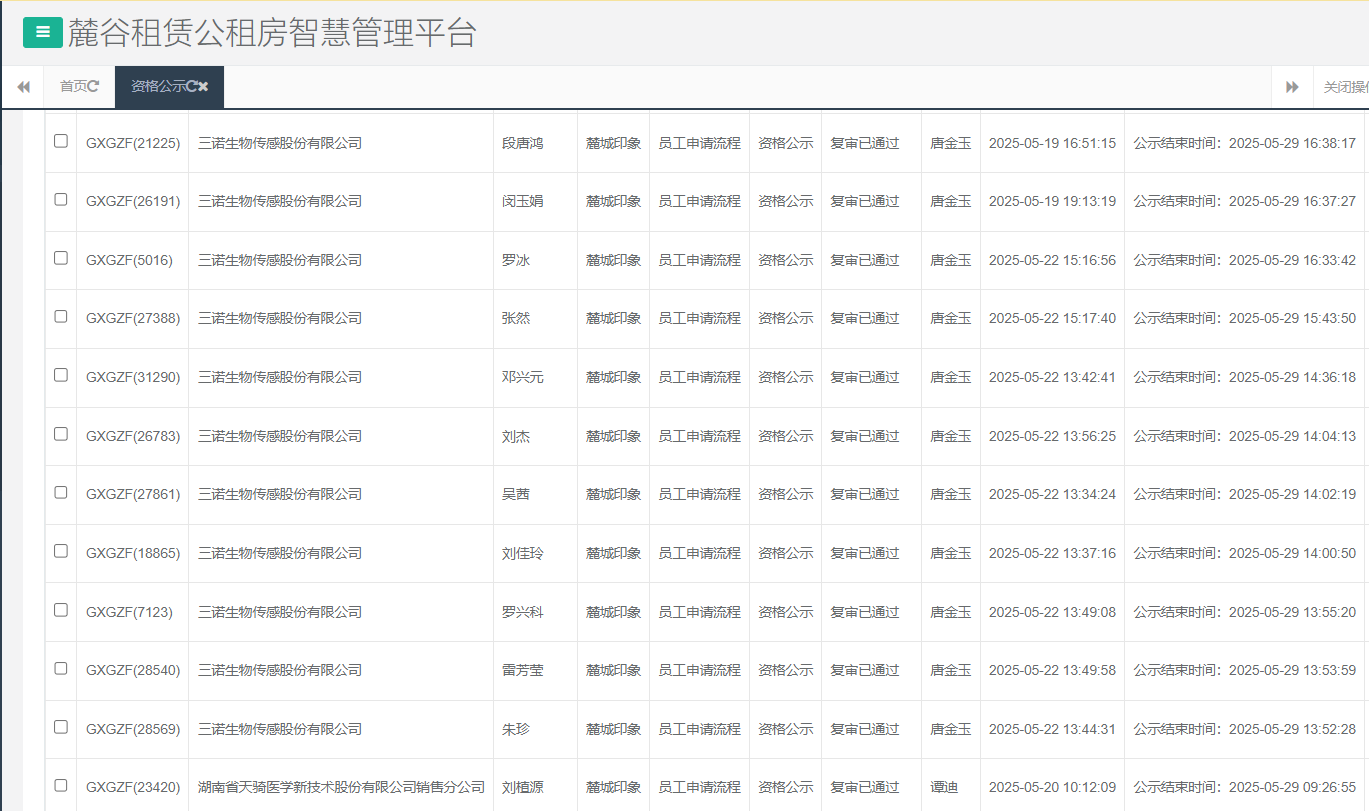
Task: Select the table row for applicant 刘杰
Action: pos(515,435)
